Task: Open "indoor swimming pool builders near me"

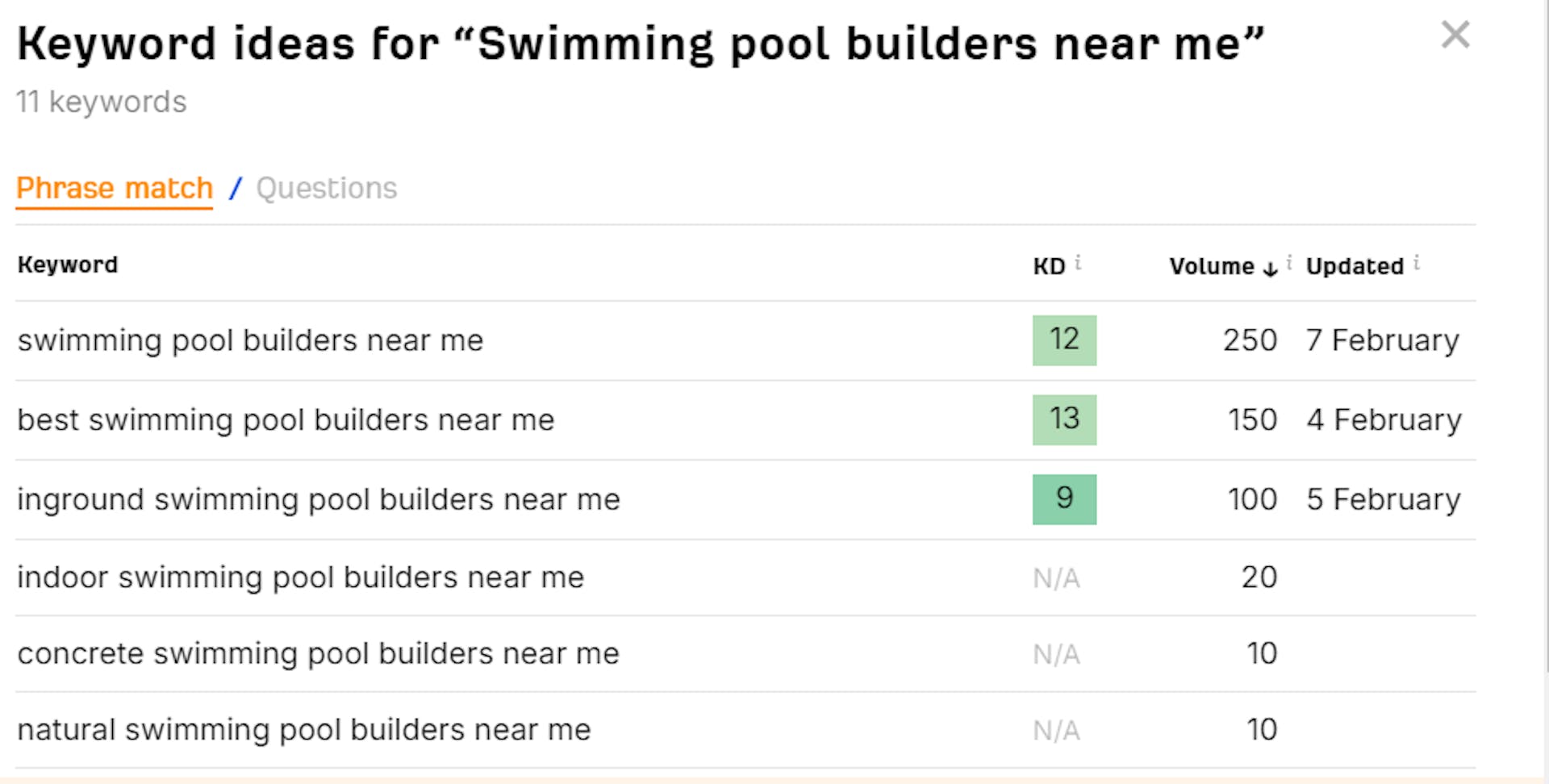Action: tap(300, 578)
